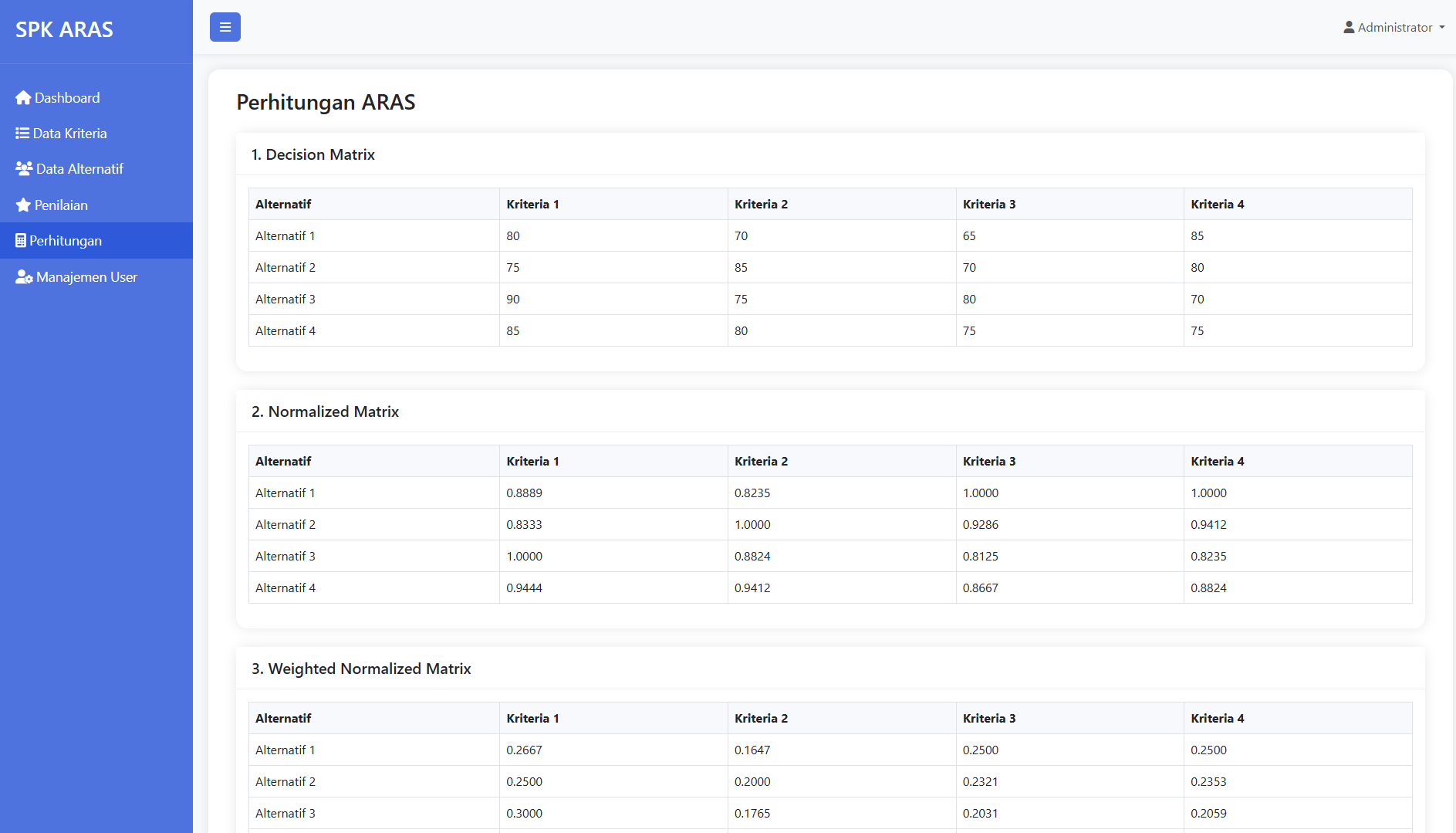The width and height of the screenshot is (1456, 833).
Task: Click the 0.8125 cell in Normalized Matrix
Action: tap(1070, 557)
